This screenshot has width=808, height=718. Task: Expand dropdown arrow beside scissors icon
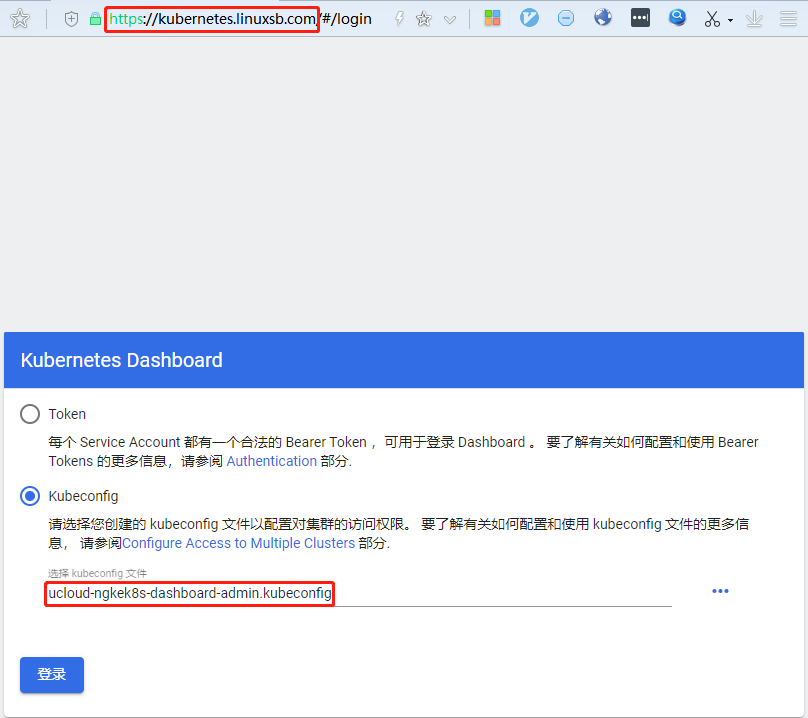(730, 21)
